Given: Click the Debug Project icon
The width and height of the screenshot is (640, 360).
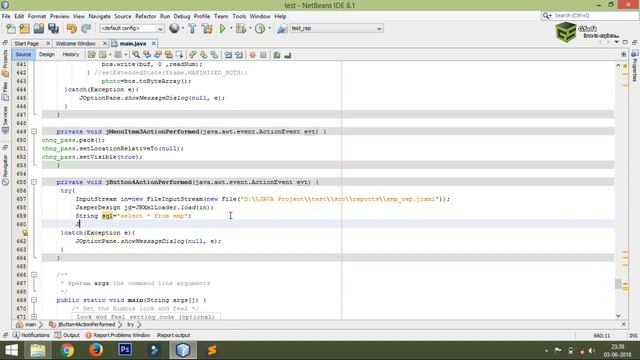Looking at the screenshot, I should coord(241,29).
